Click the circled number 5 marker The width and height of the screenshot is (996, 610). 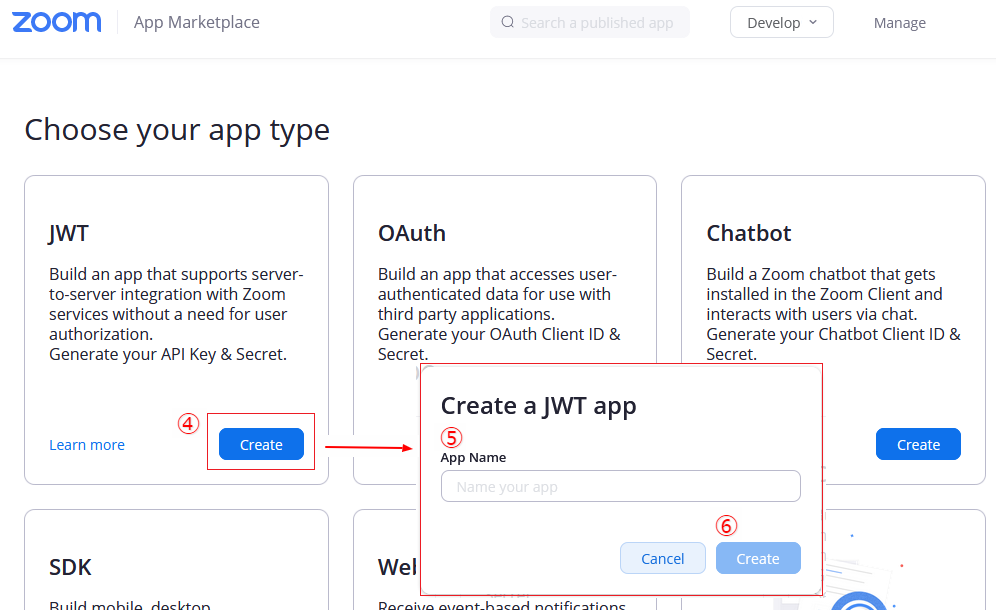tap(452, 437)
